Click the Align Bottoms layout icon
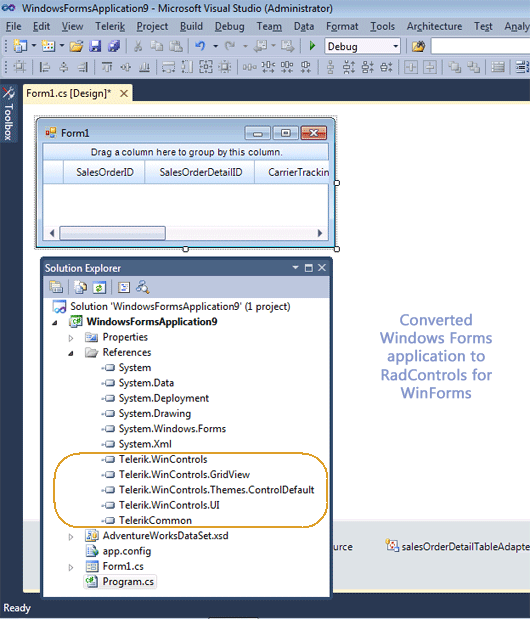The image size is (530, 619). tap(144, 67)
